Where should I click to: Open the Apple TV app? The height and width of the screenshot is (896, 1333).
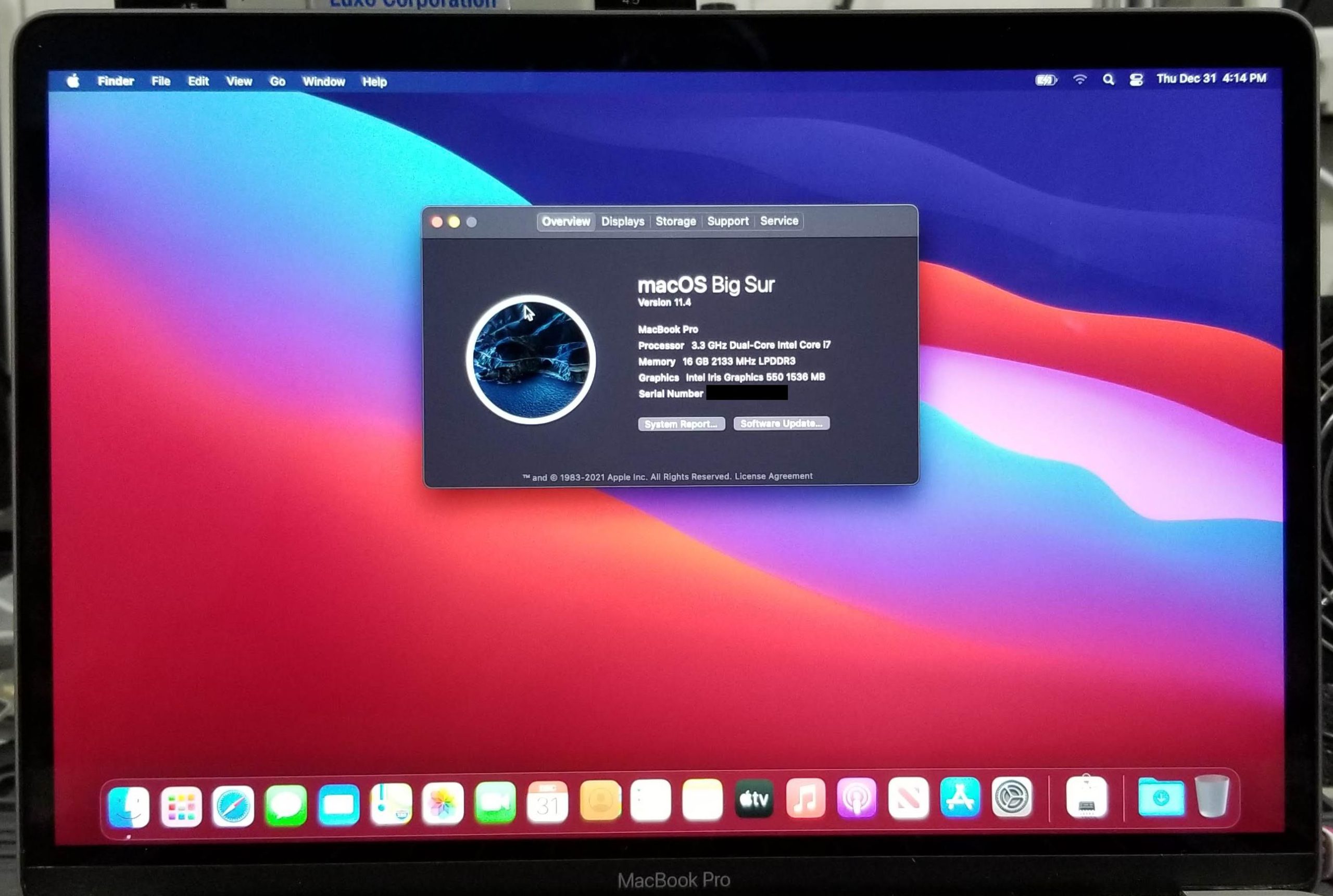pyautogui.click(x=754, y=799)
